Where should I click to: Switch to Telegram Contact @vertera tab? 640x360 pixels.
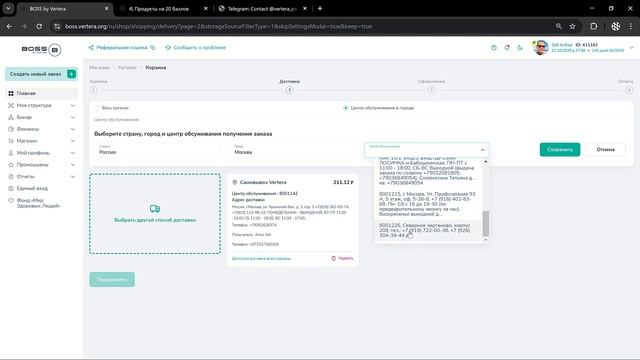tap(262, 9)
